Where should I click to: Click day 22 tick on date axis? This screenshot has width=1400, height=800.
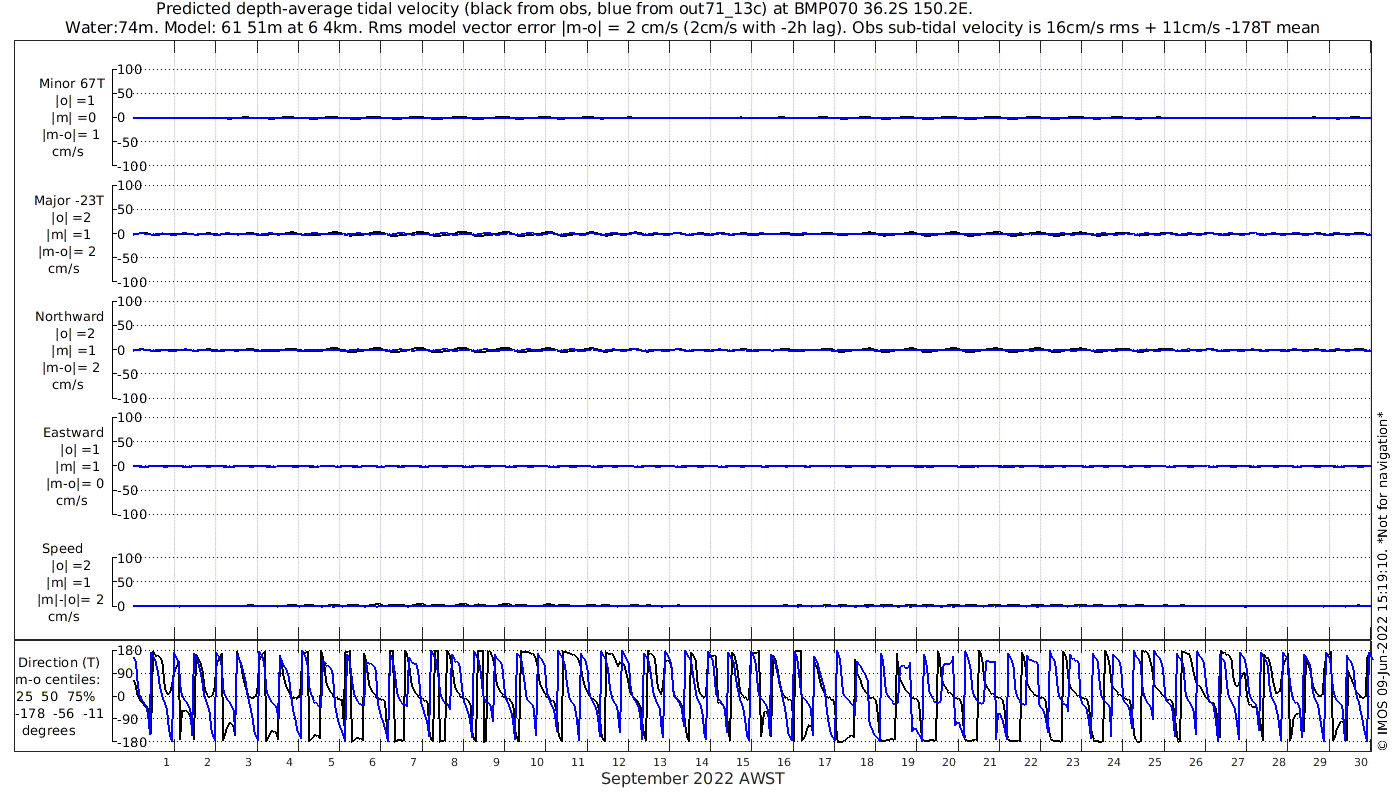click(x=1031, y=762)
